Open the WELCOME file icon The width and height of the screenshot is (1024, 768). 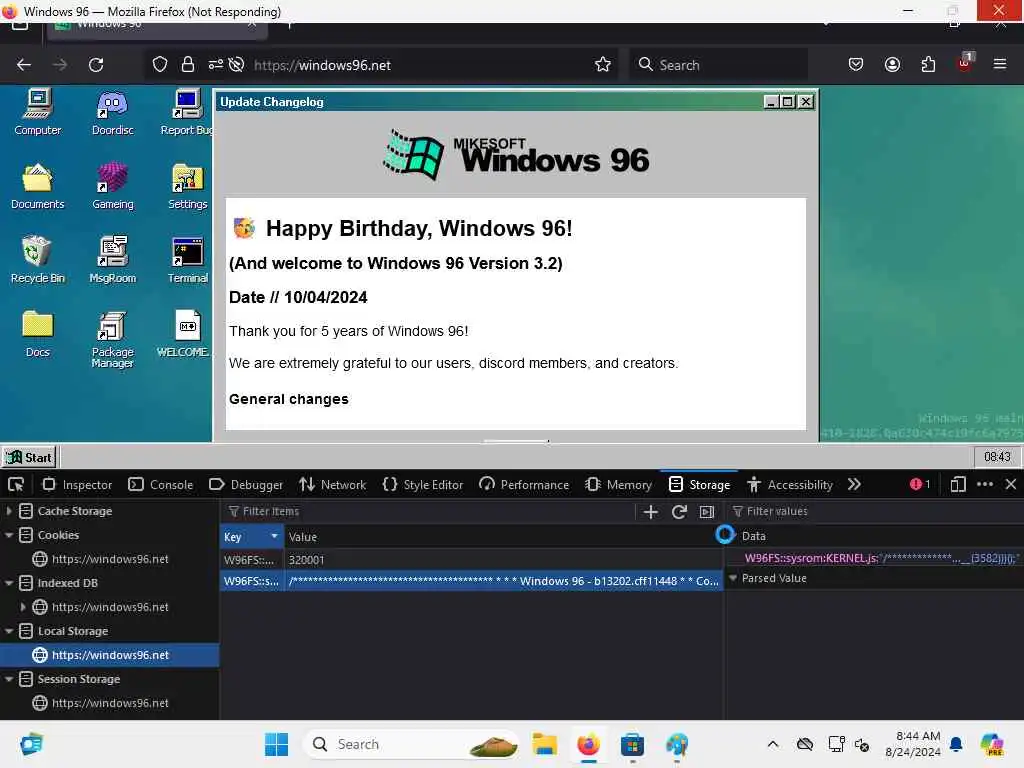184,334
